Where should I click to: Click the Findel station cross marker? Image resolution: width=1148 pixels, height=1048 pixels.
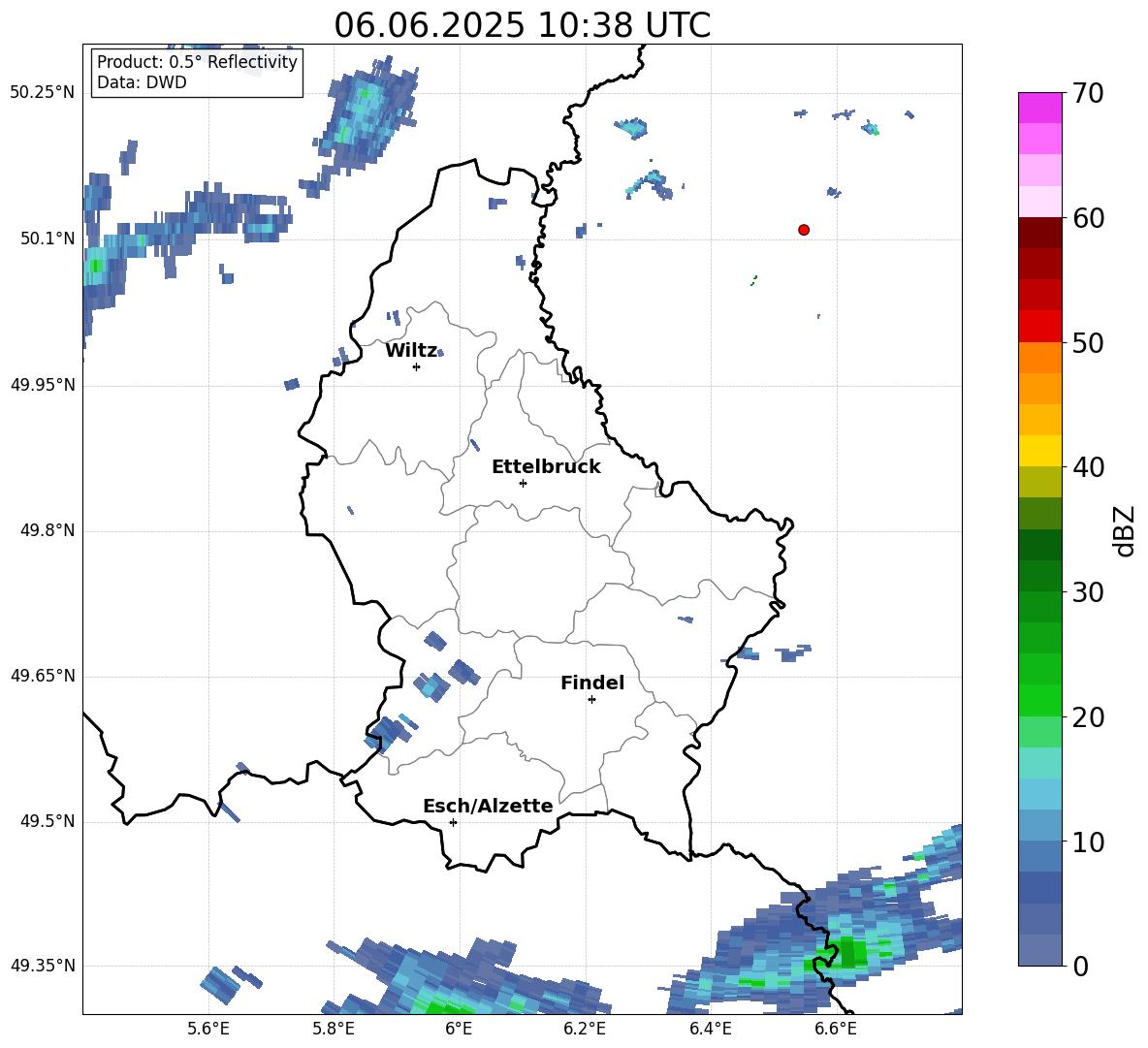pos(591,700)
